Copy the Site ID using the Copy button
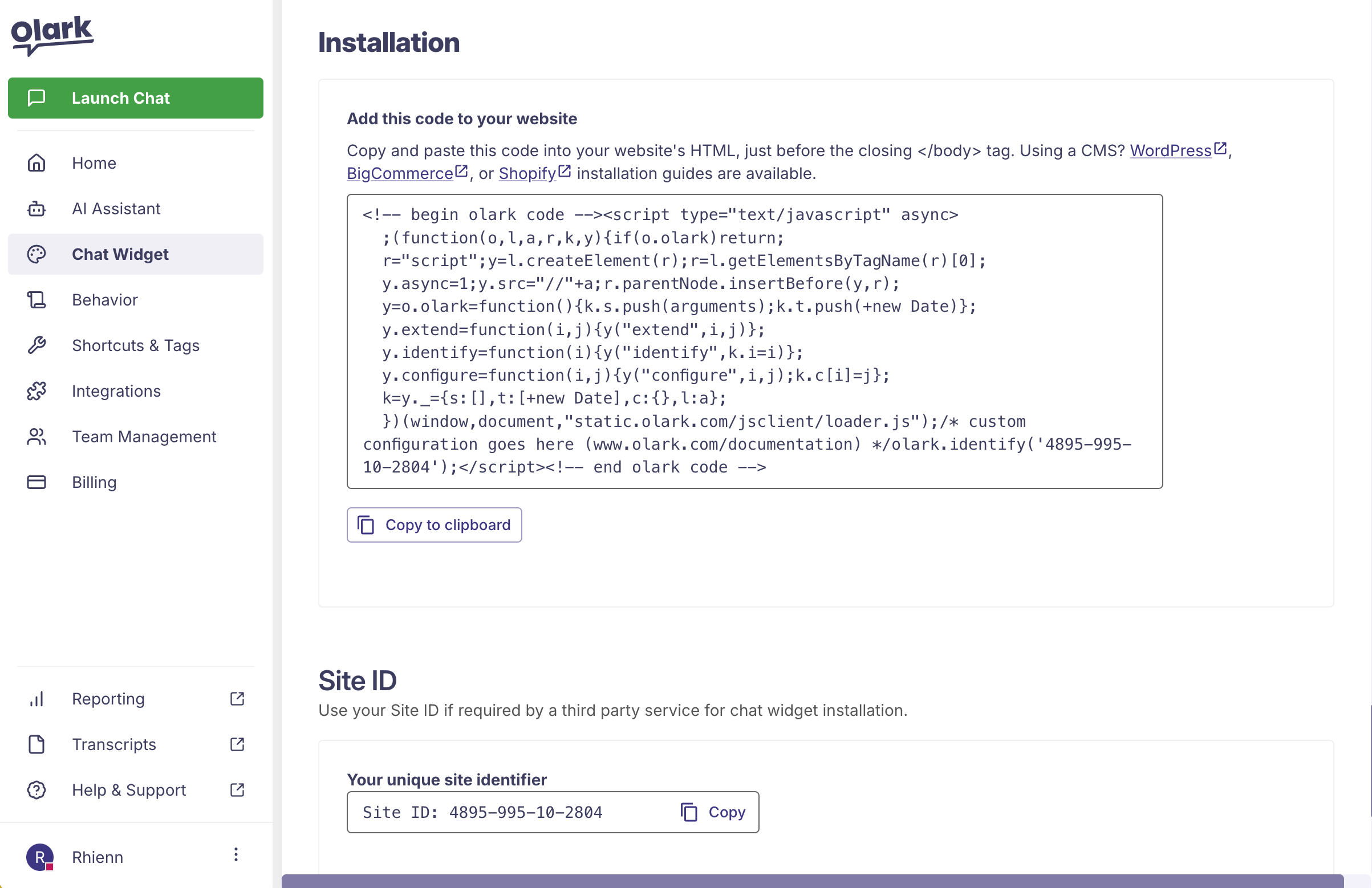This screenshot has width=1372, height=888. [714, 812]
